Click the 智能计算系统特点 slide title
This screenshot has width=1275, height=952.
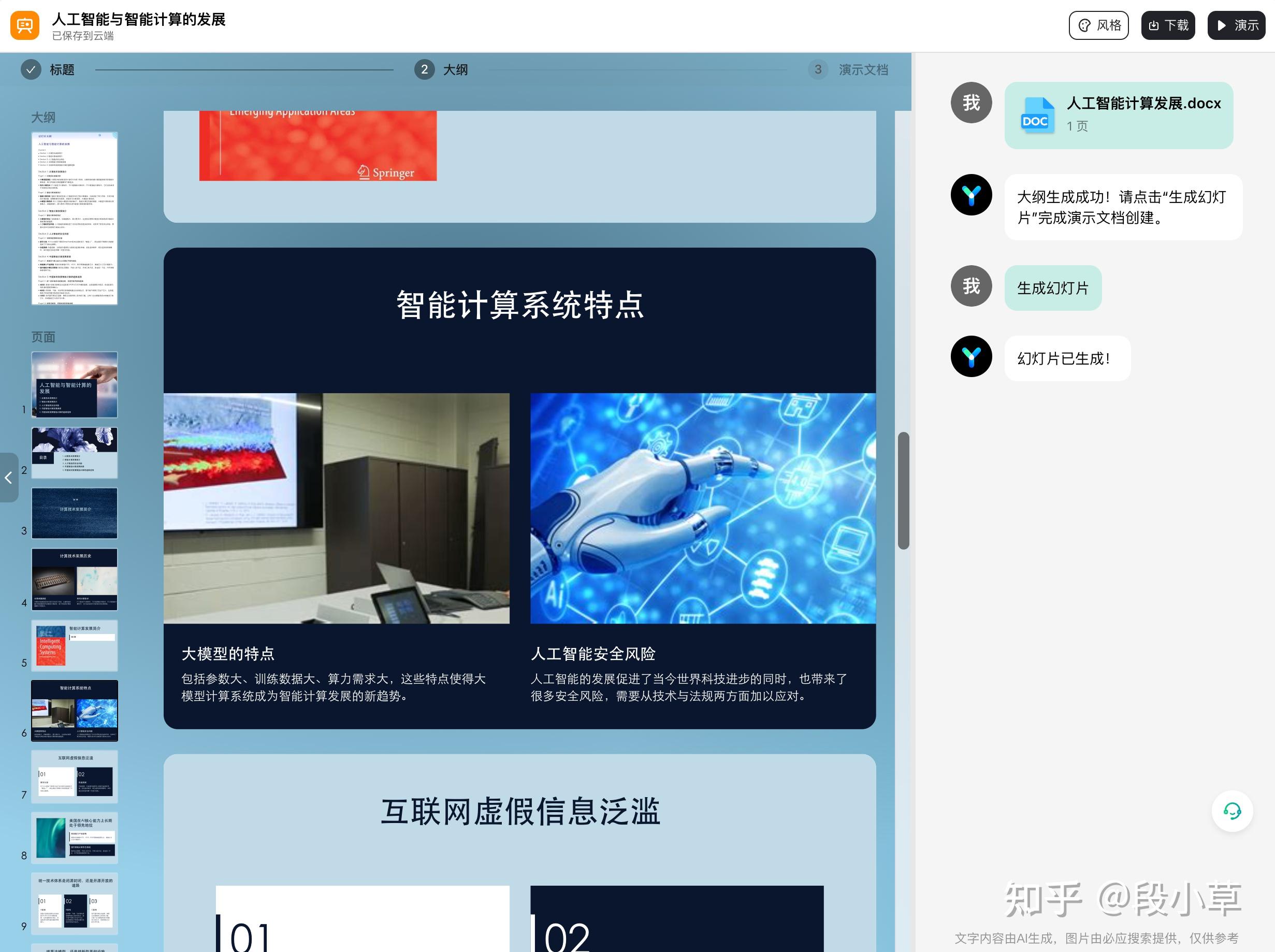click(519, 305)
